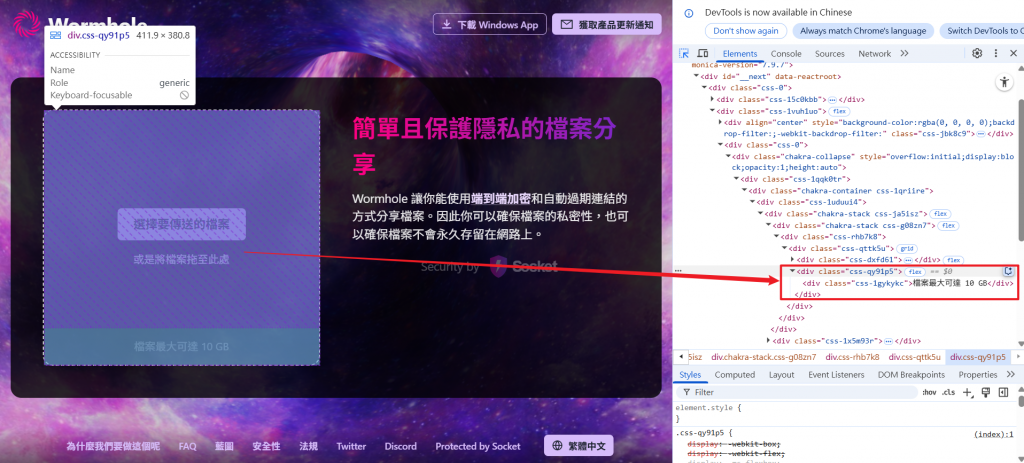
Task: Toggle the .cls element classes button
Action: [948, 392]
